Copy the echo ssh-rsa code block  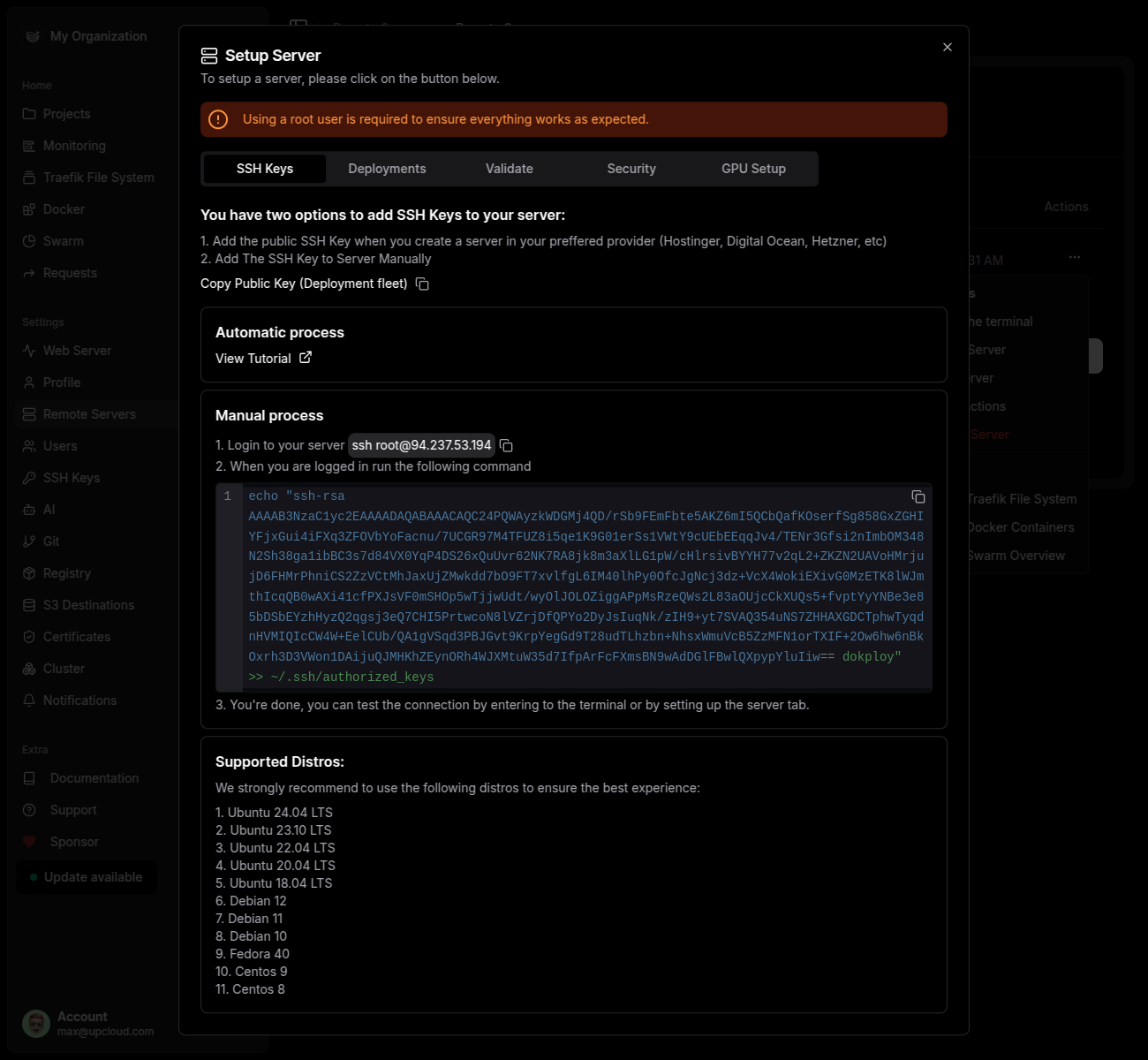click(918, 497)
